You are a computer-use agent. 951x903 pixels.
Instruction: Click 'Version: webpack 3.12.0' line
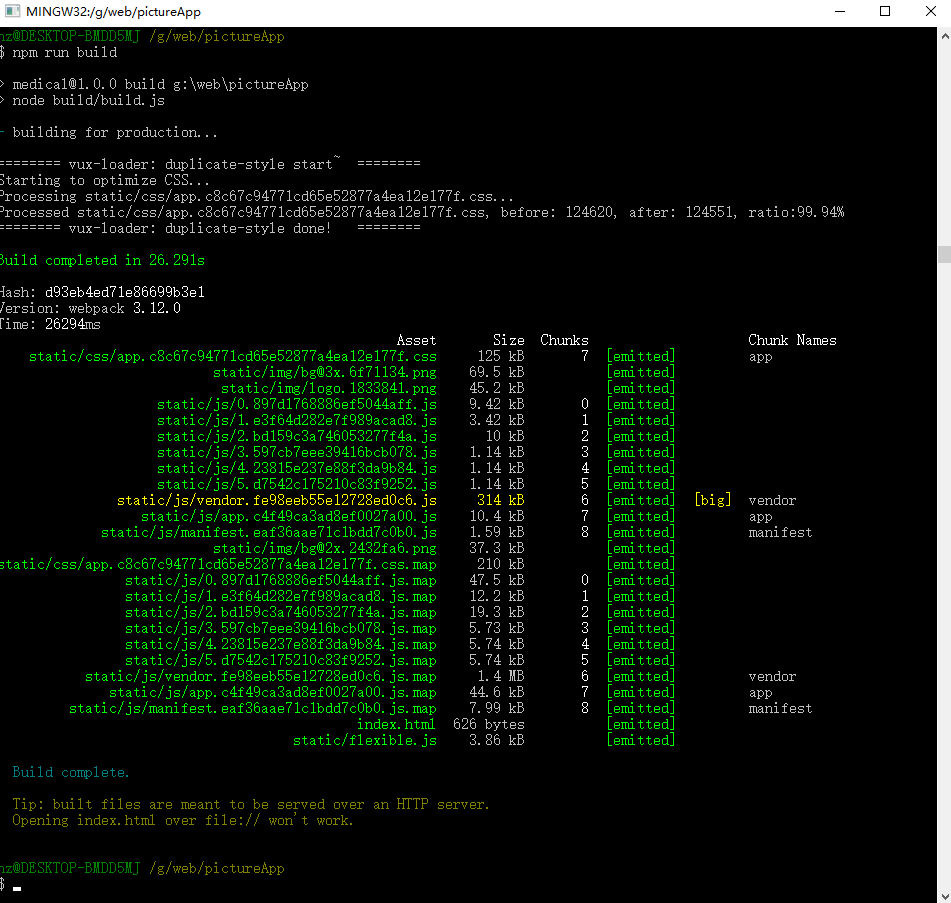pyautogui.click(x=90, y=308)
